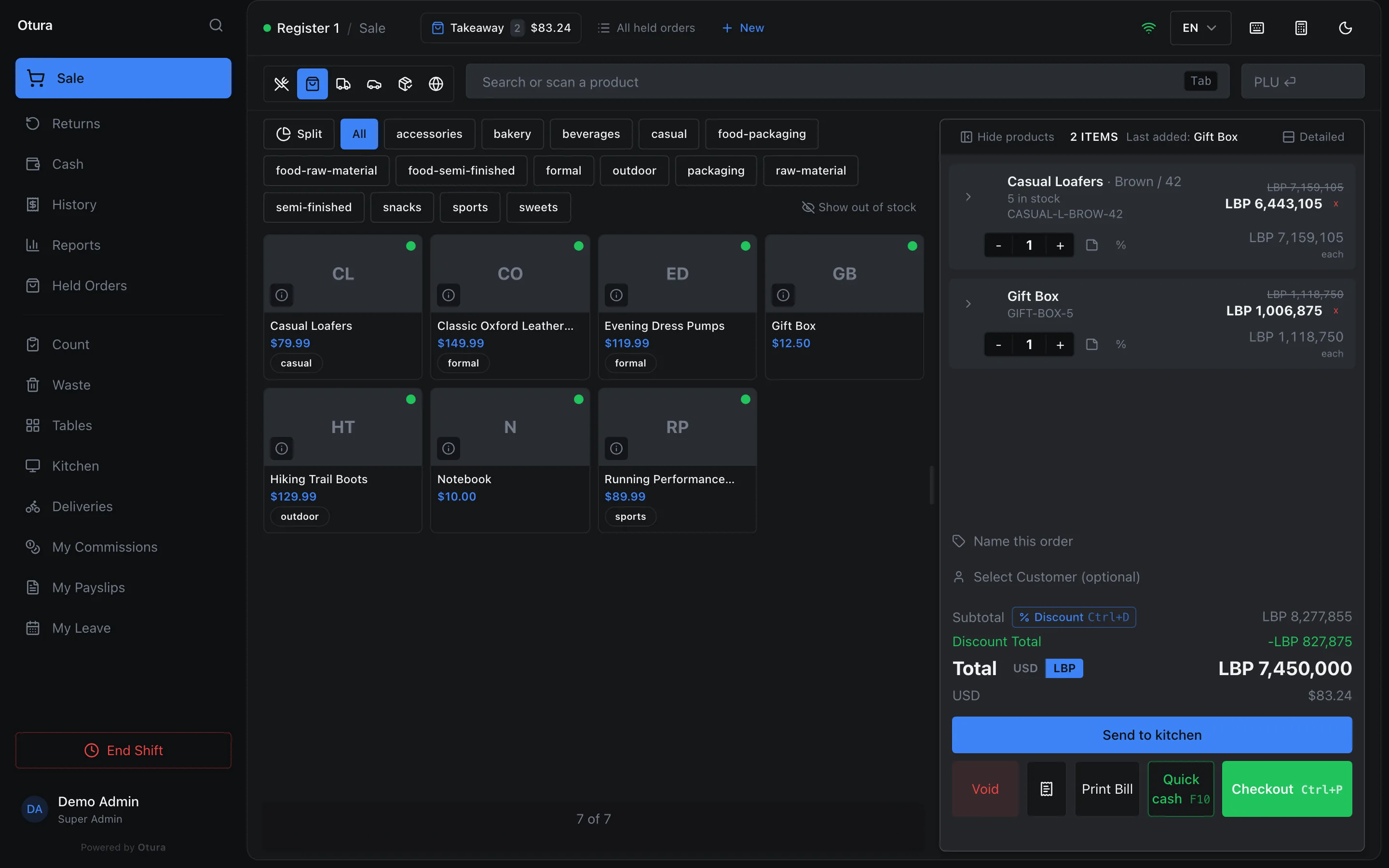Show info for Gift Box card
The image size is (1389, 868).
(783, 295)
